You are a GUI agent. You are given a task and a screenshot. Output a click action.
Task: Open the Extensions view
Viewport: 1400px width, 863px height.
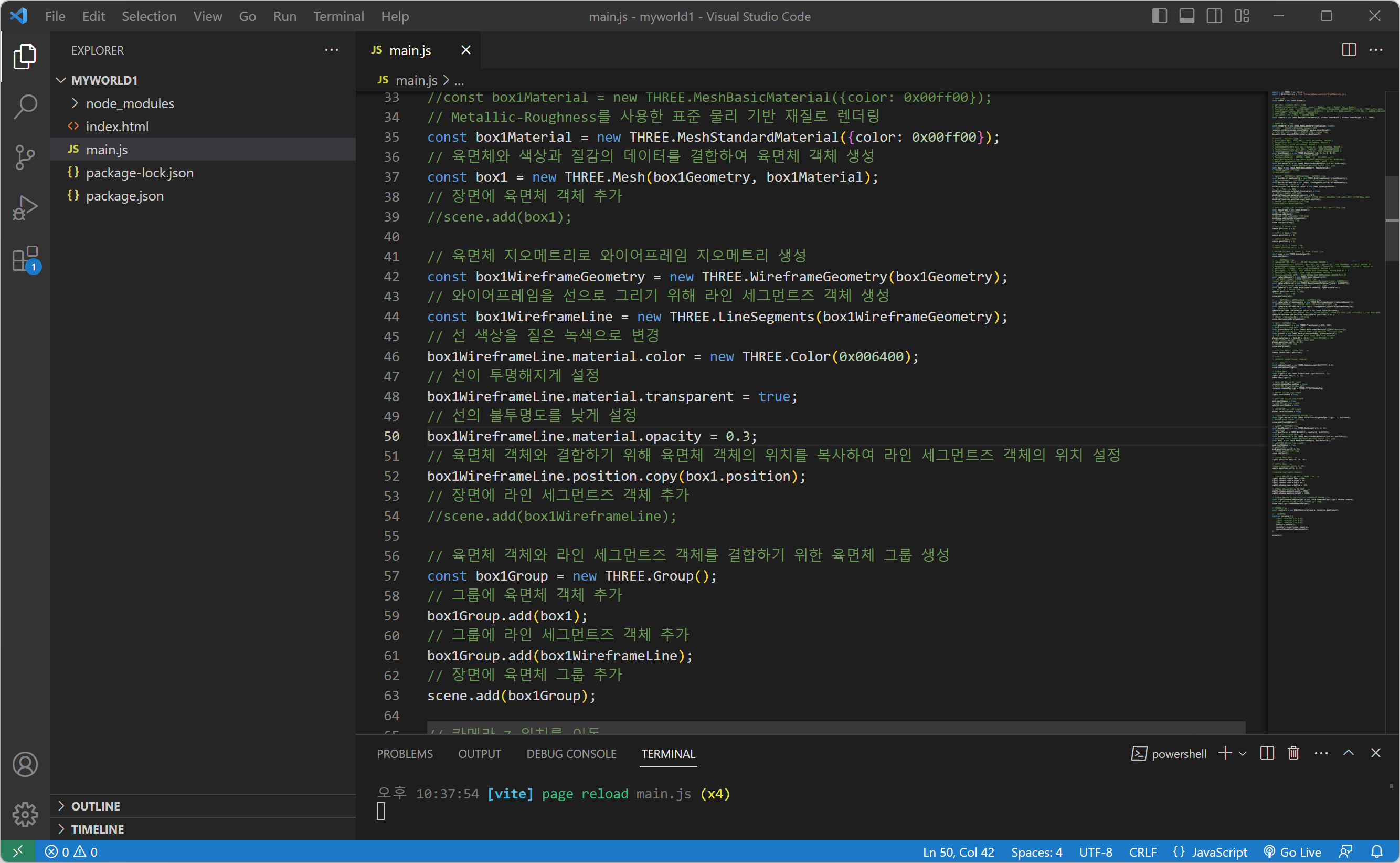[x=25, y=260]
